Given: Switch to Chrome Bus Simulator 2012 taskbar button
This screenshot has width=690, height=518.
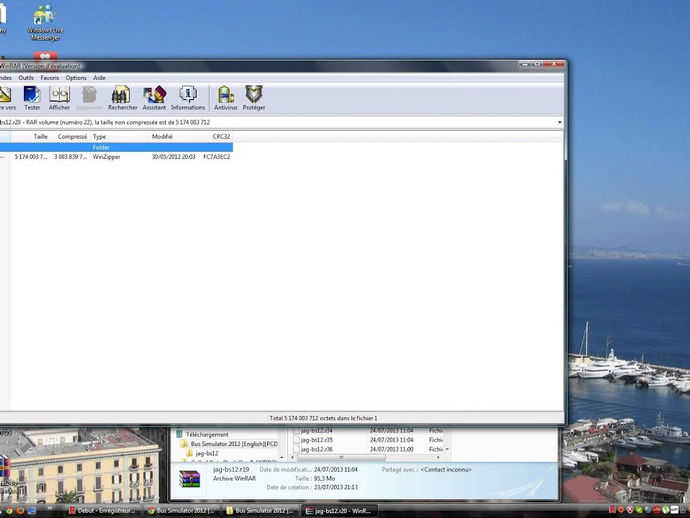Looking at the screenshot, I should click(181, 511).
